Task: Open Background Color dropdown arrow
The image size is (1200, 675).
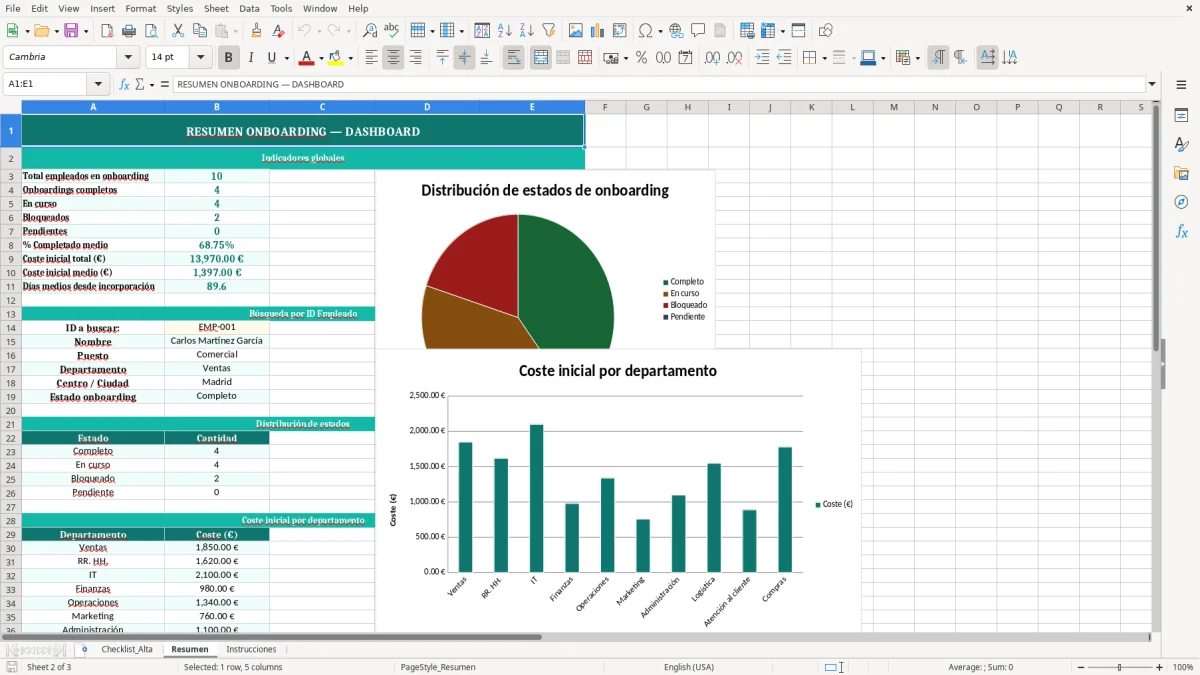Action: coord(350,58)
